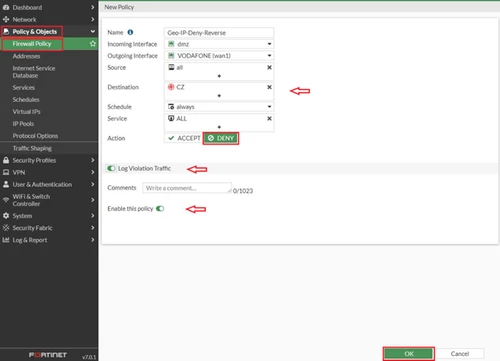The width and height of the screenshot is (500, 361).
Task: Click the policy Name input field
Action: coord(219,33)
